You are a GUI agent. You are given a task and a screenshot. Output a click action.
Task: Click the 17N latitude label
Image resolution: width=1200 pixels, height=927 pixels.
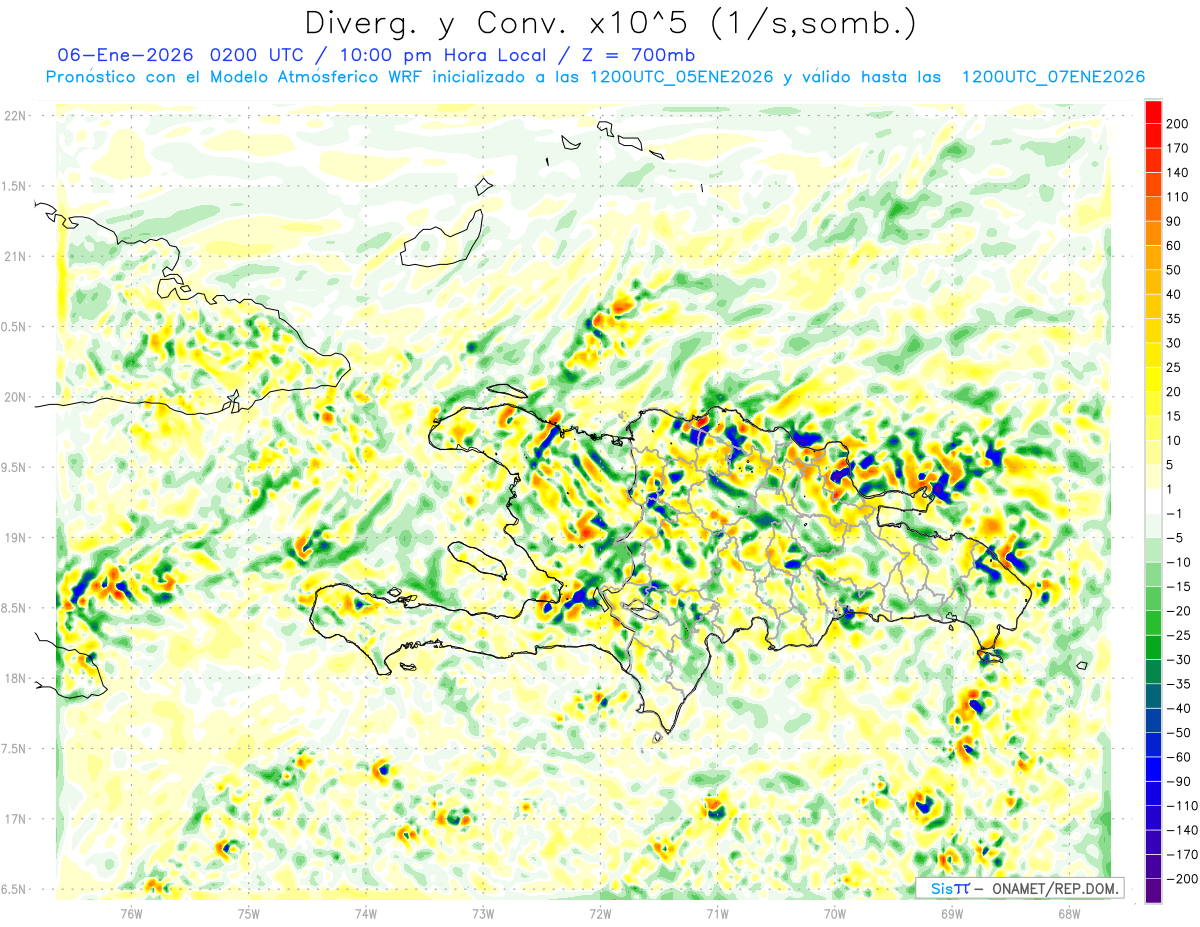(x=15, y=819)
